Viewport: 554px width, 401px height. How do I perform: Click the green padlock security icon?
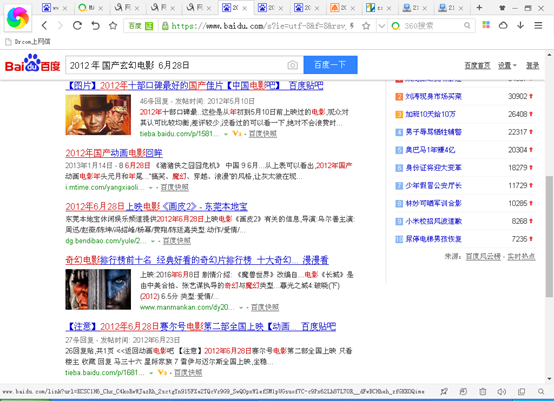pyautogui.click(x=165, y=26)
